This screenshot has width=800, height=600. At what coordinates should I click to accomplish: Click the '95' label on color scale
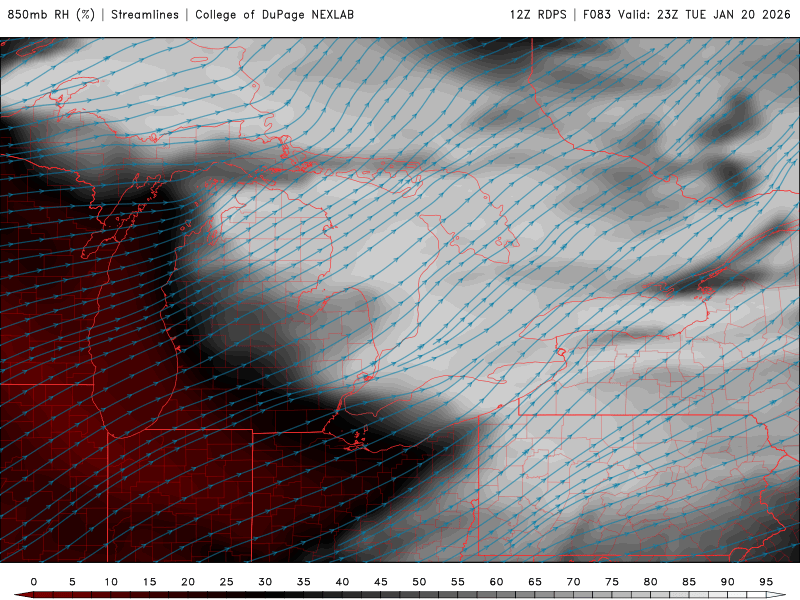point(766,582)
